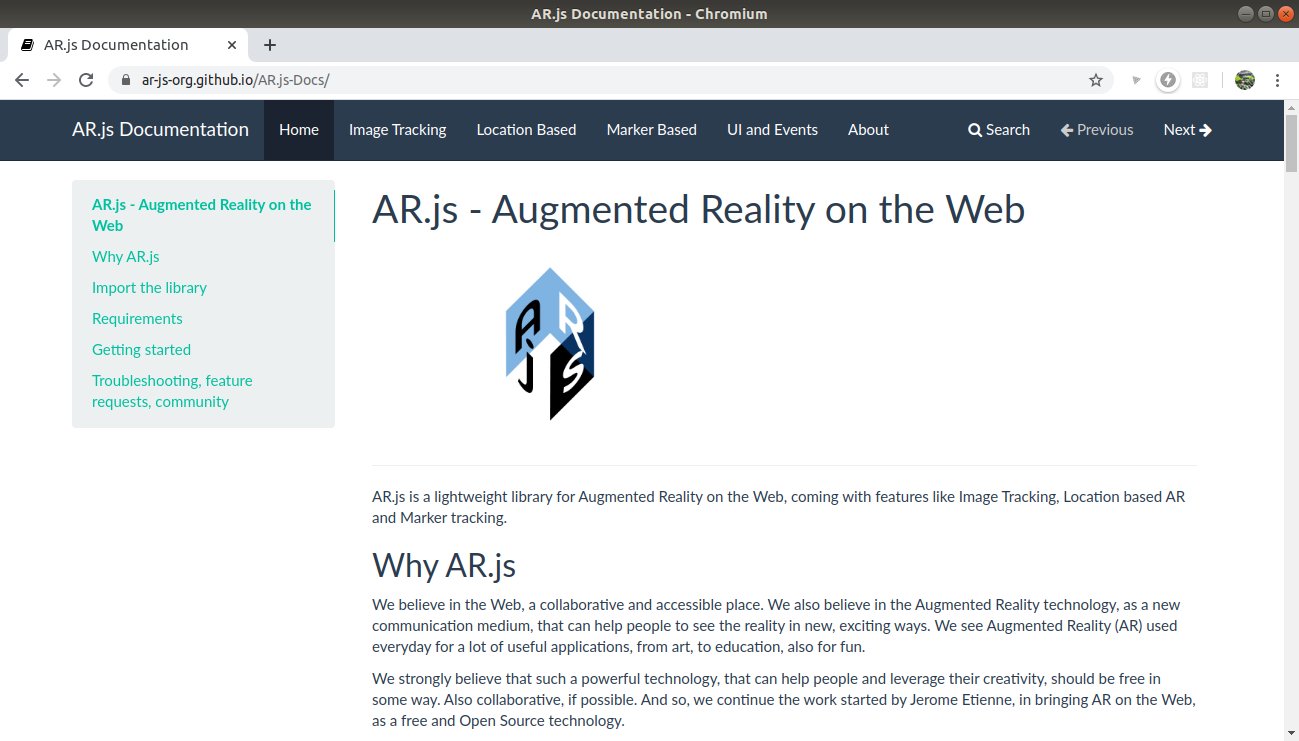Click the 'Why AR.js' heading
1299x741 pixels.
444,565
